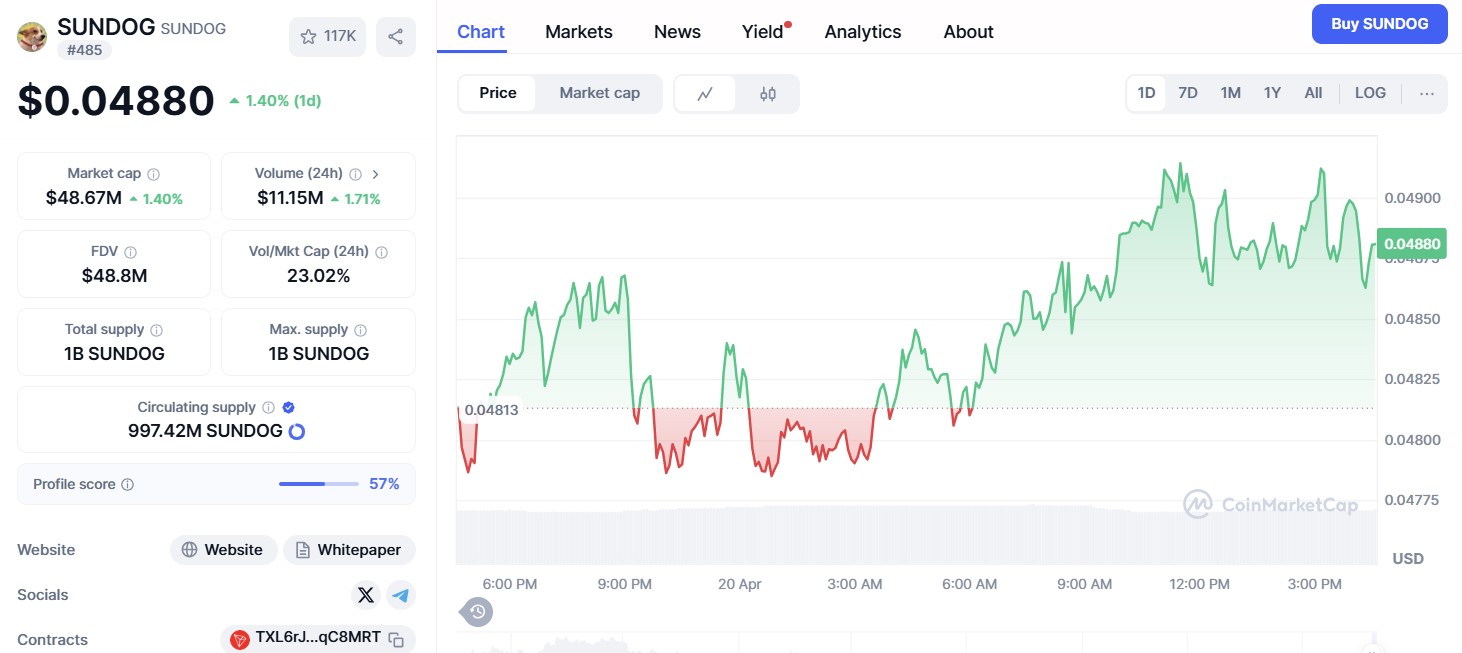Copy the contract address icon

[396, 639]
